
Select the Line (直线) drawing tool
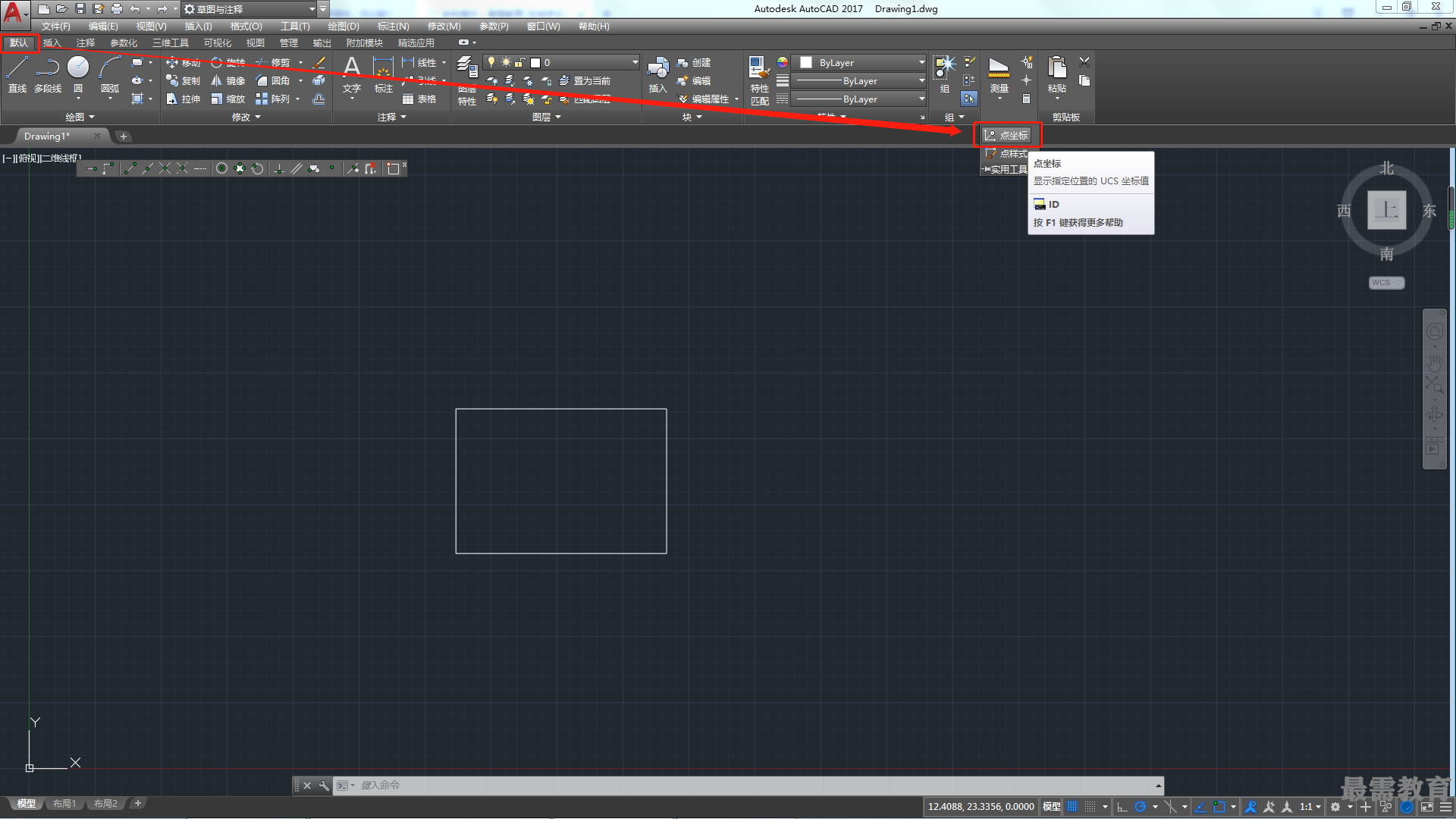coord(17,75)
